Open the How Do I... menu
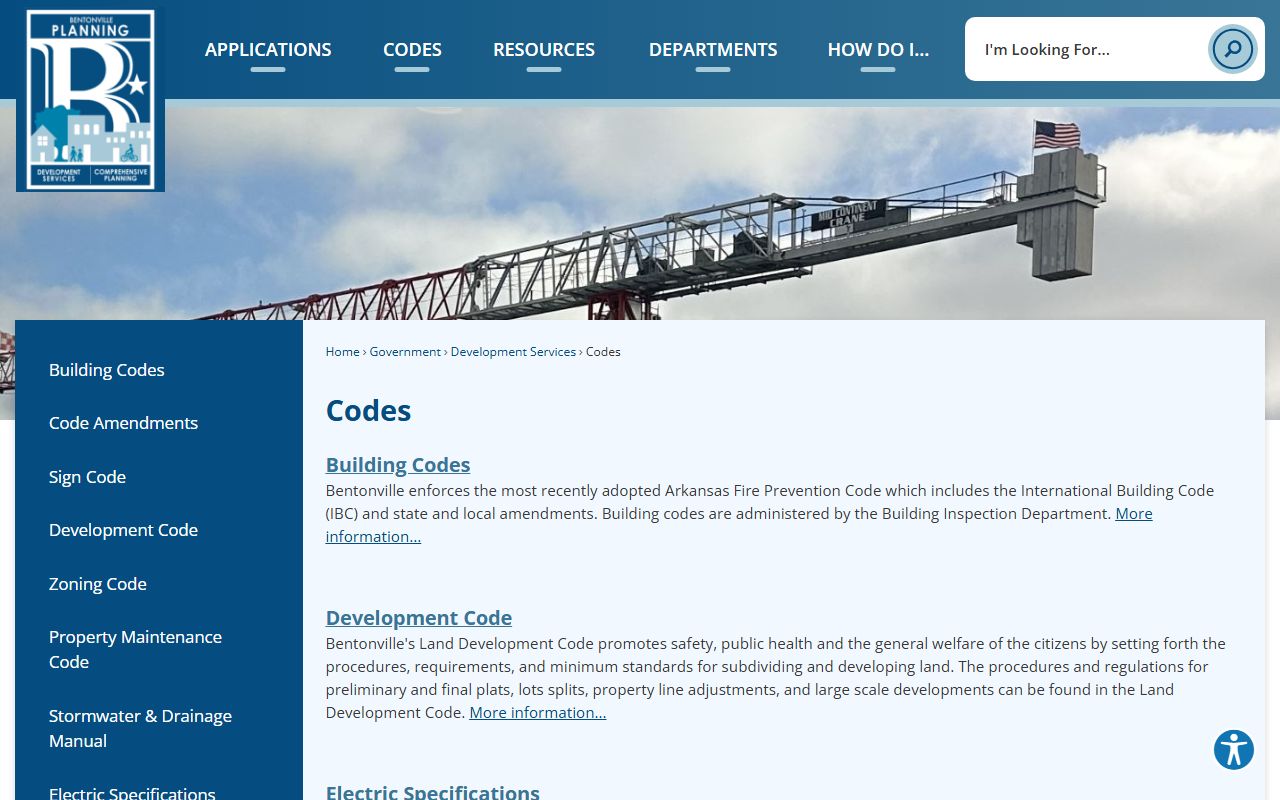 [x=877, y=50]
